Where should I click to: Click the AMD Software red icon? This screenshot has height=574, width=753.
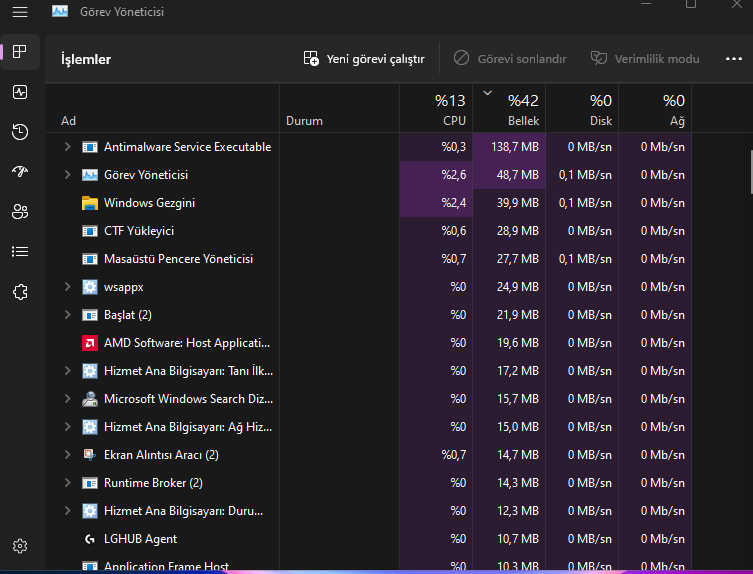coord(90,343)
